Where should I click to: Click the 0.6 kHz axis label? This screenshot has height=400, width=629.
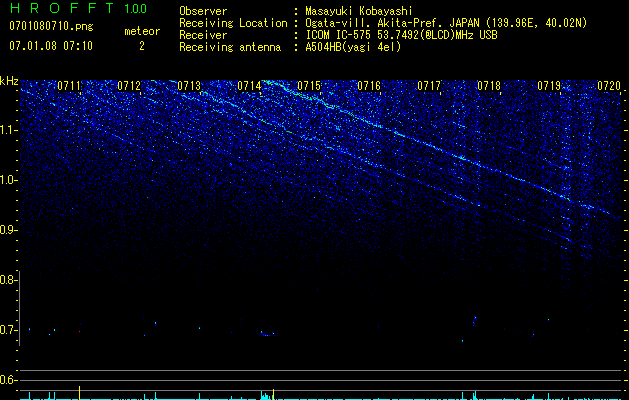8,380
